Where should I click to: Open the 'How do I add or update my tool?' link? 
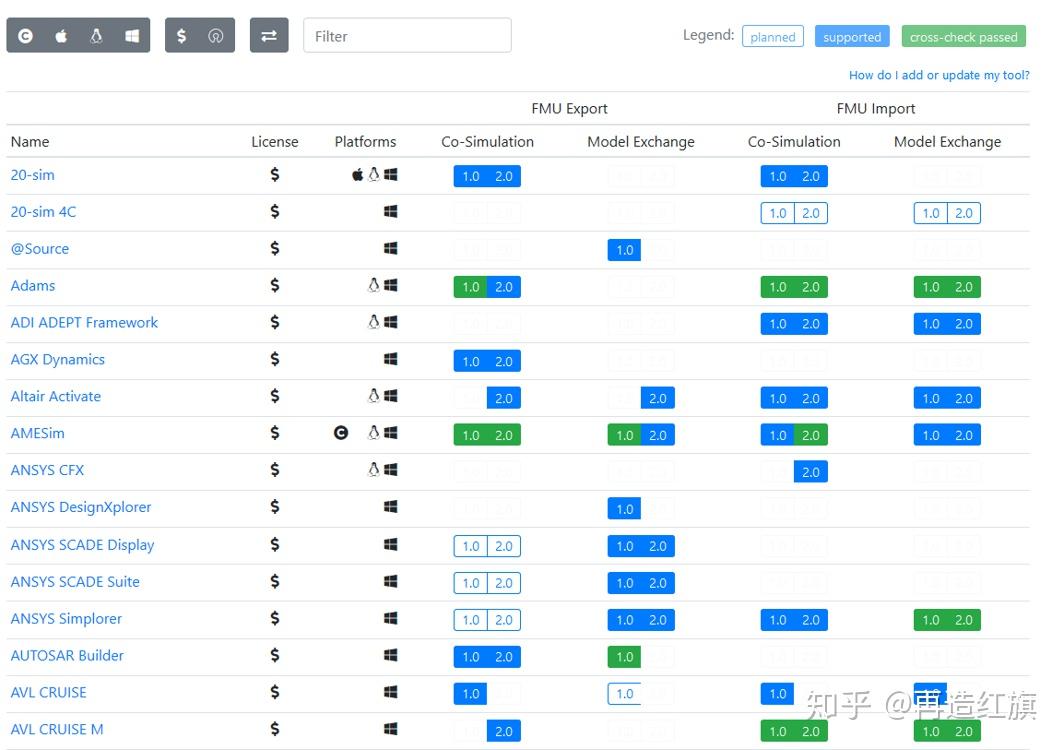tap(938, 75)
